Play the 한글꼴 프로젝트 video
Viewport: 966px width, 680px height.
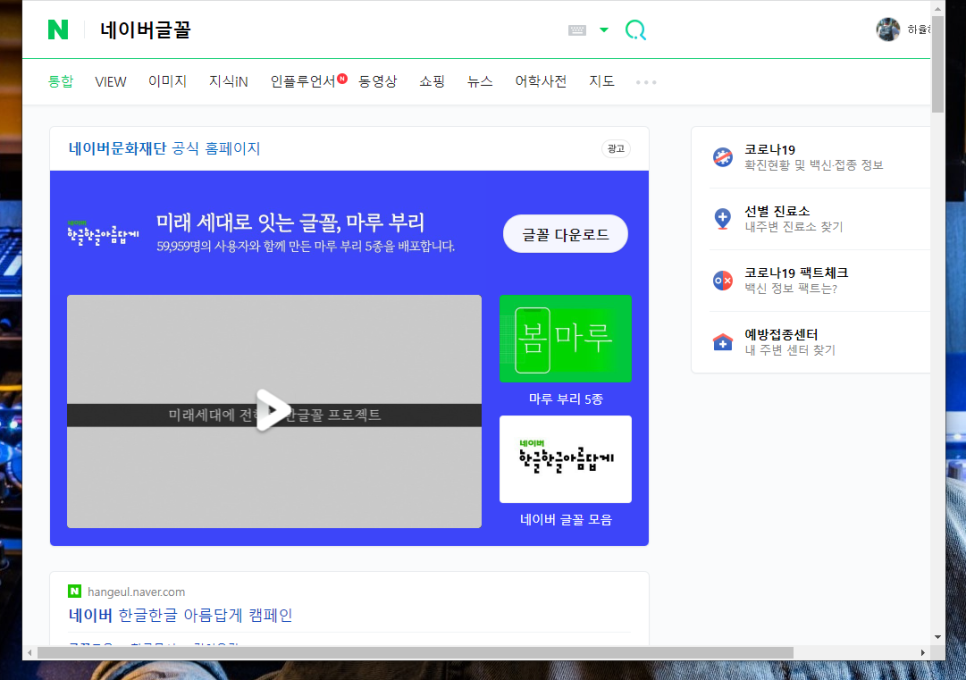[272, 410]
